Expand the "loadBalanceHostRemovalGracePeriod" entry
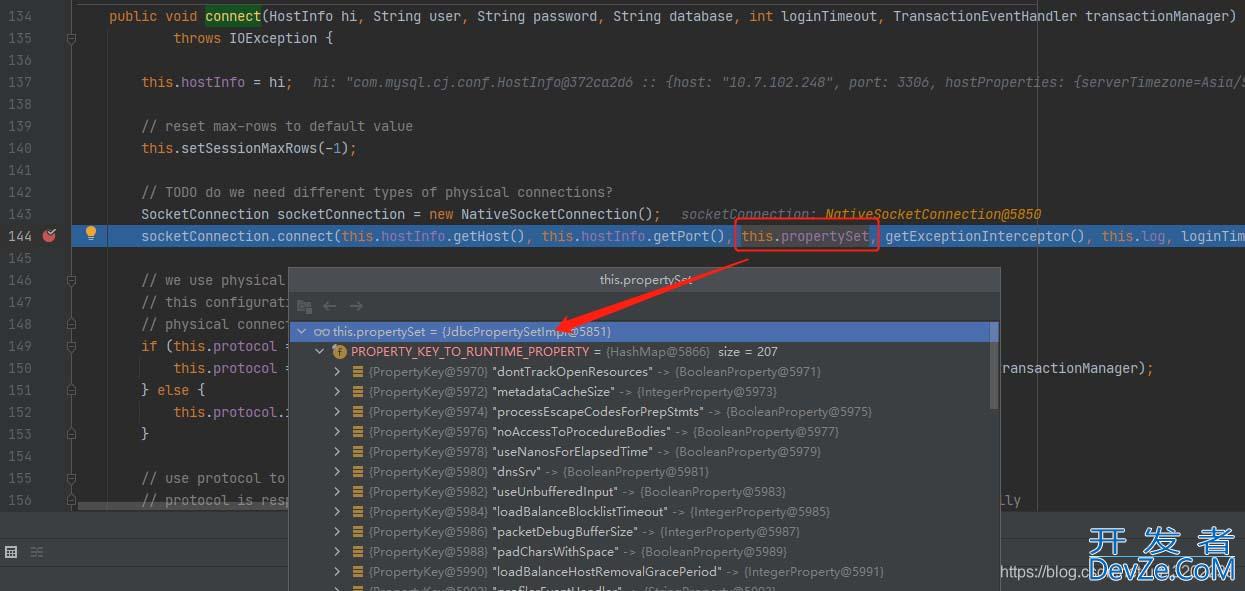Image resolution: width=1245 pixels, height=591 pixels. point(338,572)
